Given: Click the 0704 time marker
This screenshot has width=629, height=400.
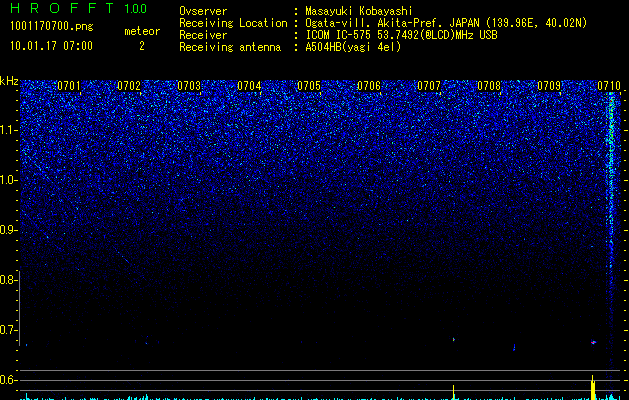Looking at the screenshot, I should pos(249,86).
